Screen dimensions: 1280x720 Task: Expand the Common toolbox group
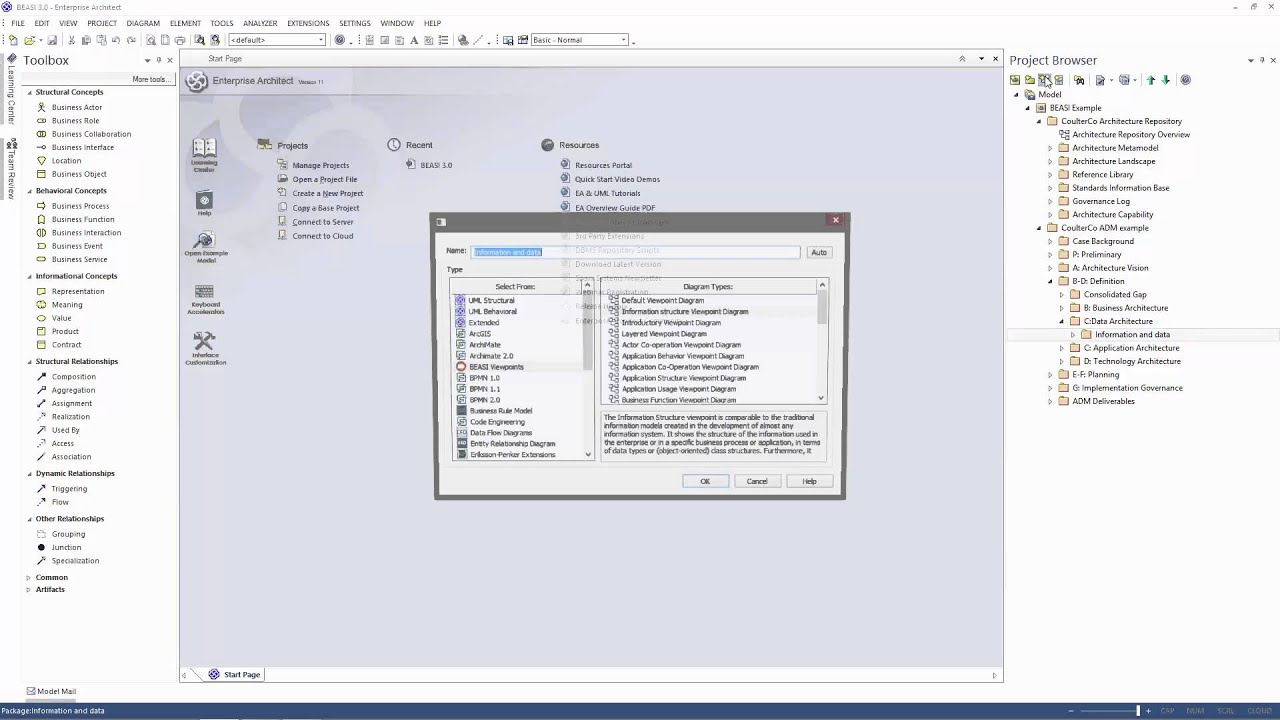[29, 577]
